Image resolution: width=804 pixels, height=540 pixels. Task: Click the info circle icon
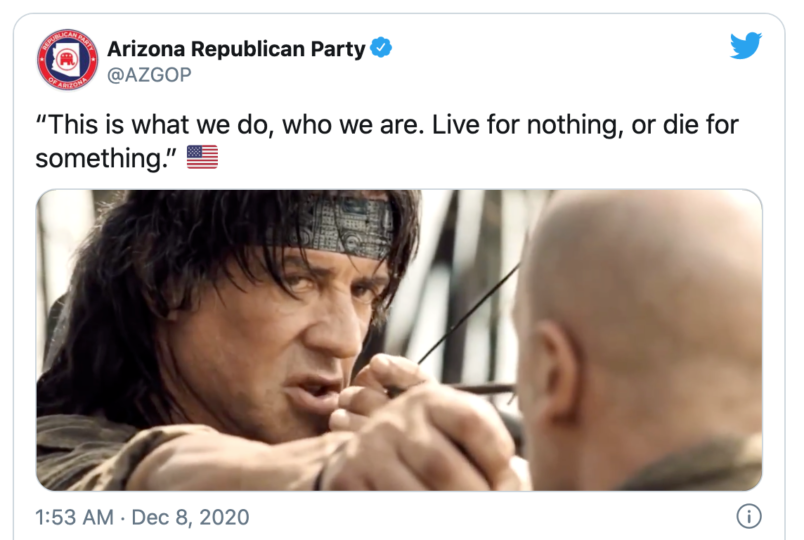(747, 517)
